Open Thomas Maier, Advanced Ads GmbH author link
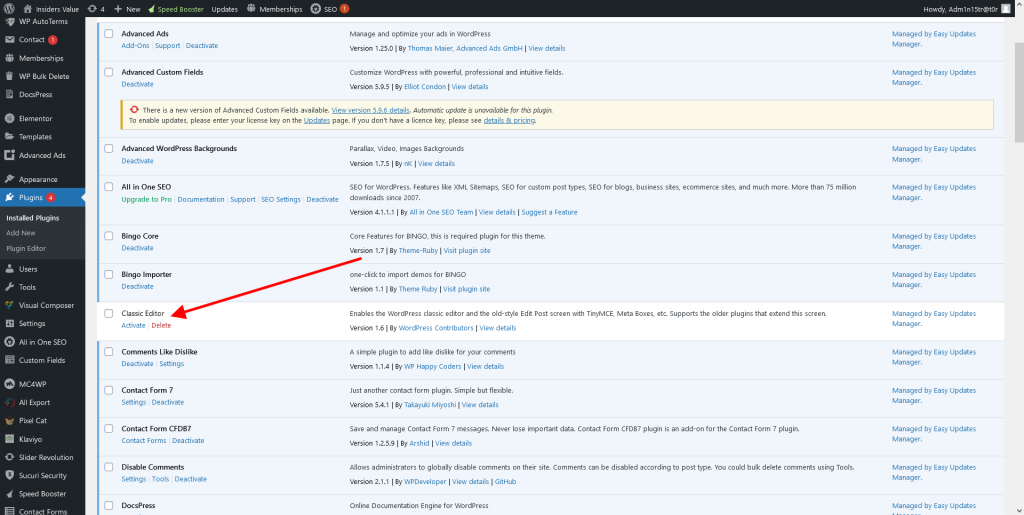Screen dimensions: 1024x515 [466, 48]
